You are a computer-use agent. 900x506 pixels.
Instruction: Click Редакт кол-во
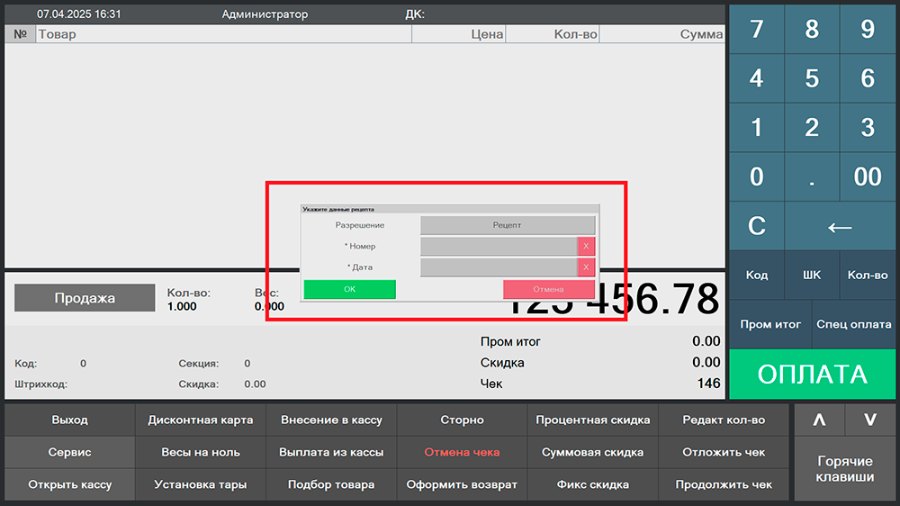[724, 420]
